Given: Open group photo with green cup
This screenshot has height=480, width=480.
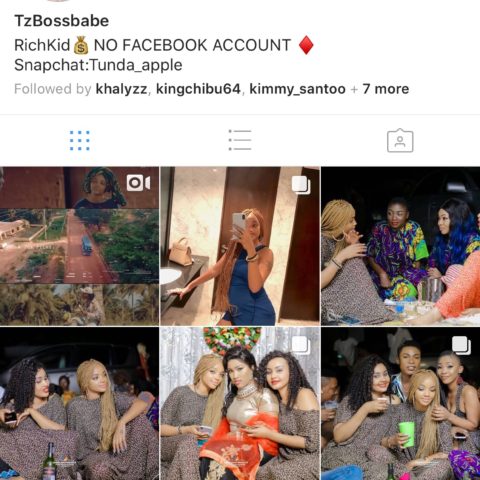Looking at the screenshot, I should tap(401, 404).
